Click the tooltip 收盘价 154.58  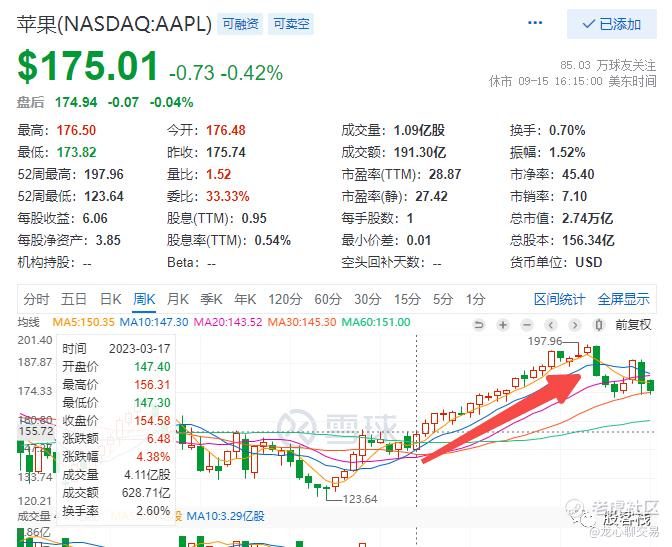[152, 421]
